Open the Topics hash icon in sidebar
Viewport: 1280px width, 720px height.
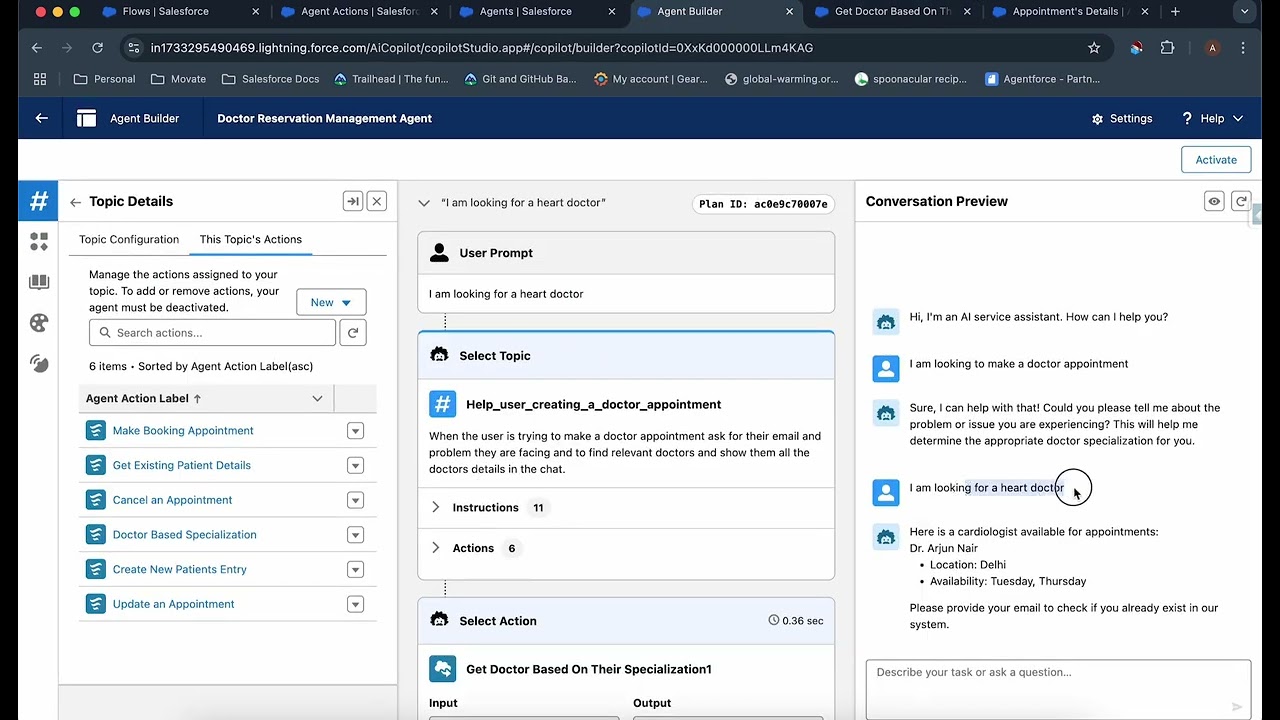click(38, 201)
